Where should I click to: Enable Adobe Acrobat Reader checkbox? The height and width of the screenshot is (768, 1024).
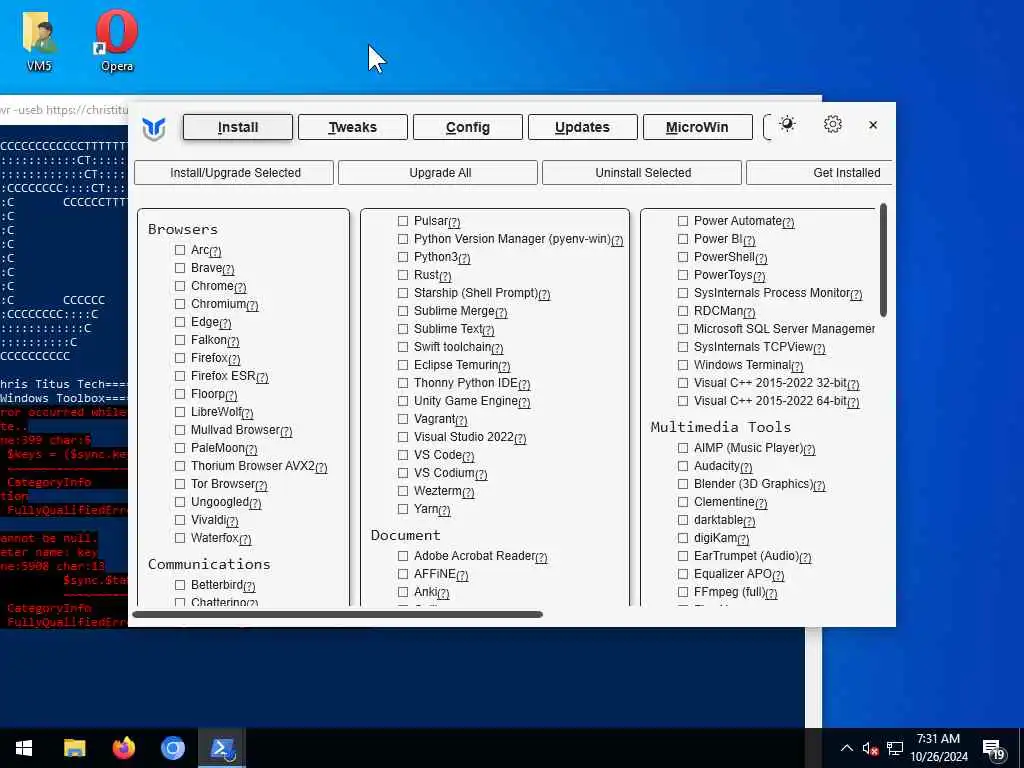click(403, 556)
